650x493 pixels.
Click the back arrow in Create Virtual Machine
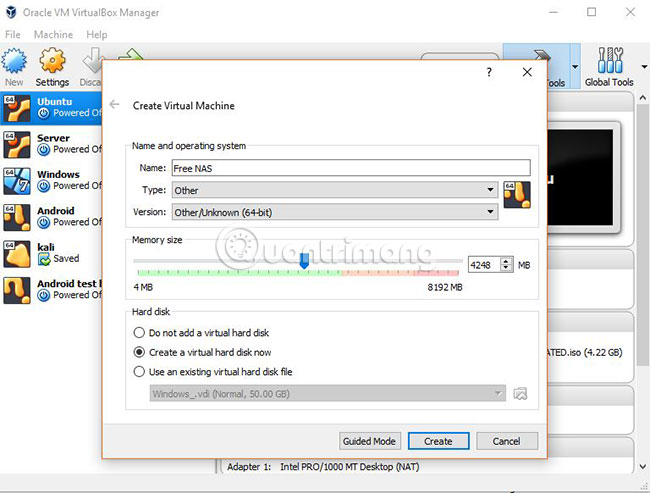click(x=114, y=104)
